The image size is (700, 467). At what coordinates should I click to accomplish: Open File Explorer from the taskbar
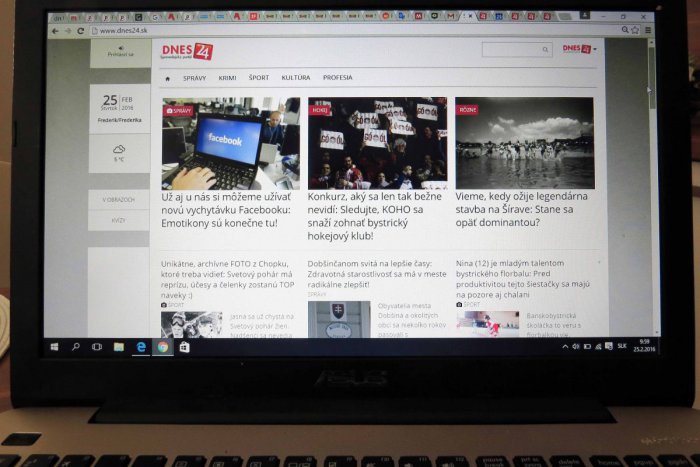coord(119,347)
